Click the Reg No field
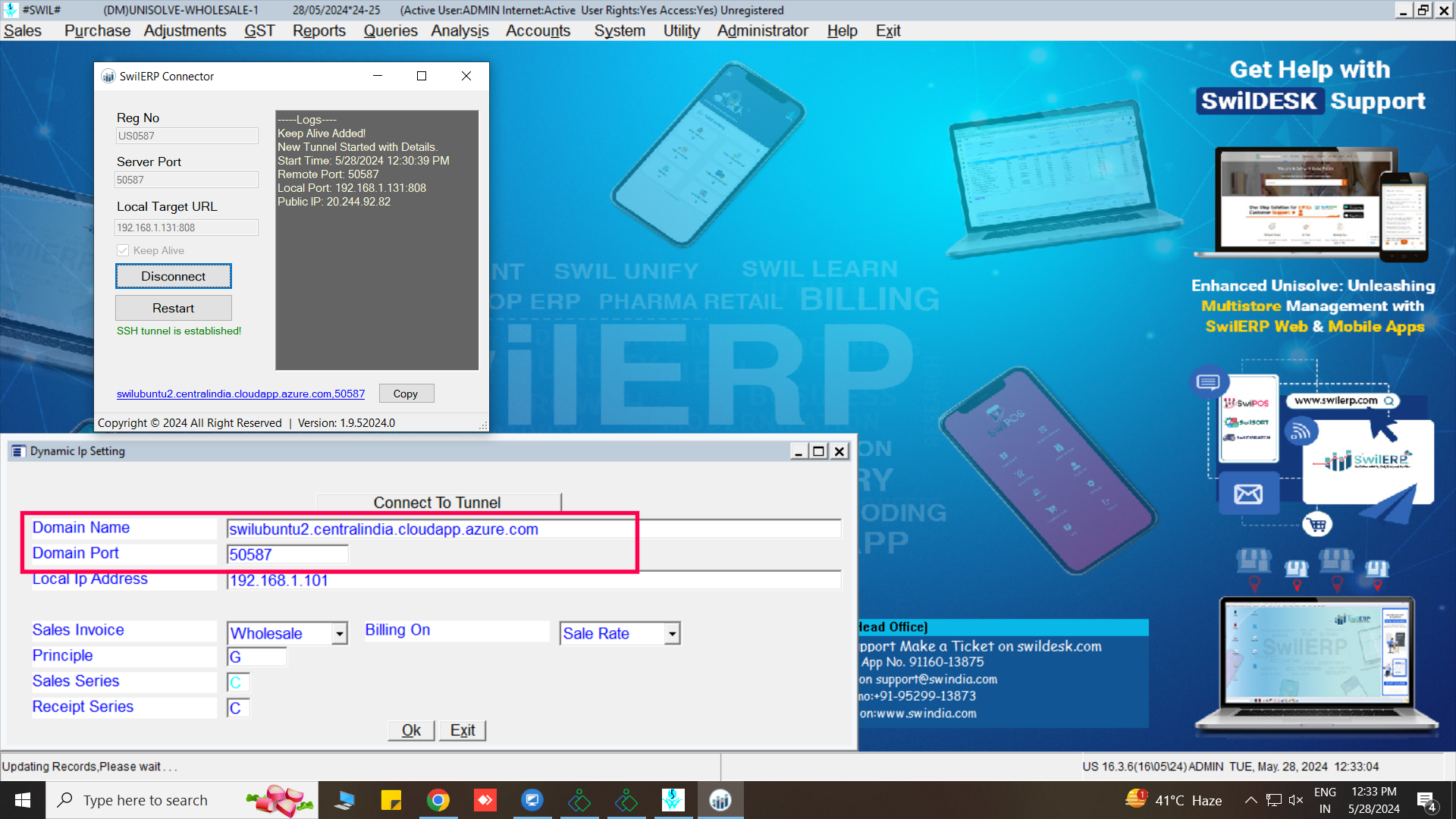Image resolution: width=1456 pixels, height=819 pixels. [187, 136]
